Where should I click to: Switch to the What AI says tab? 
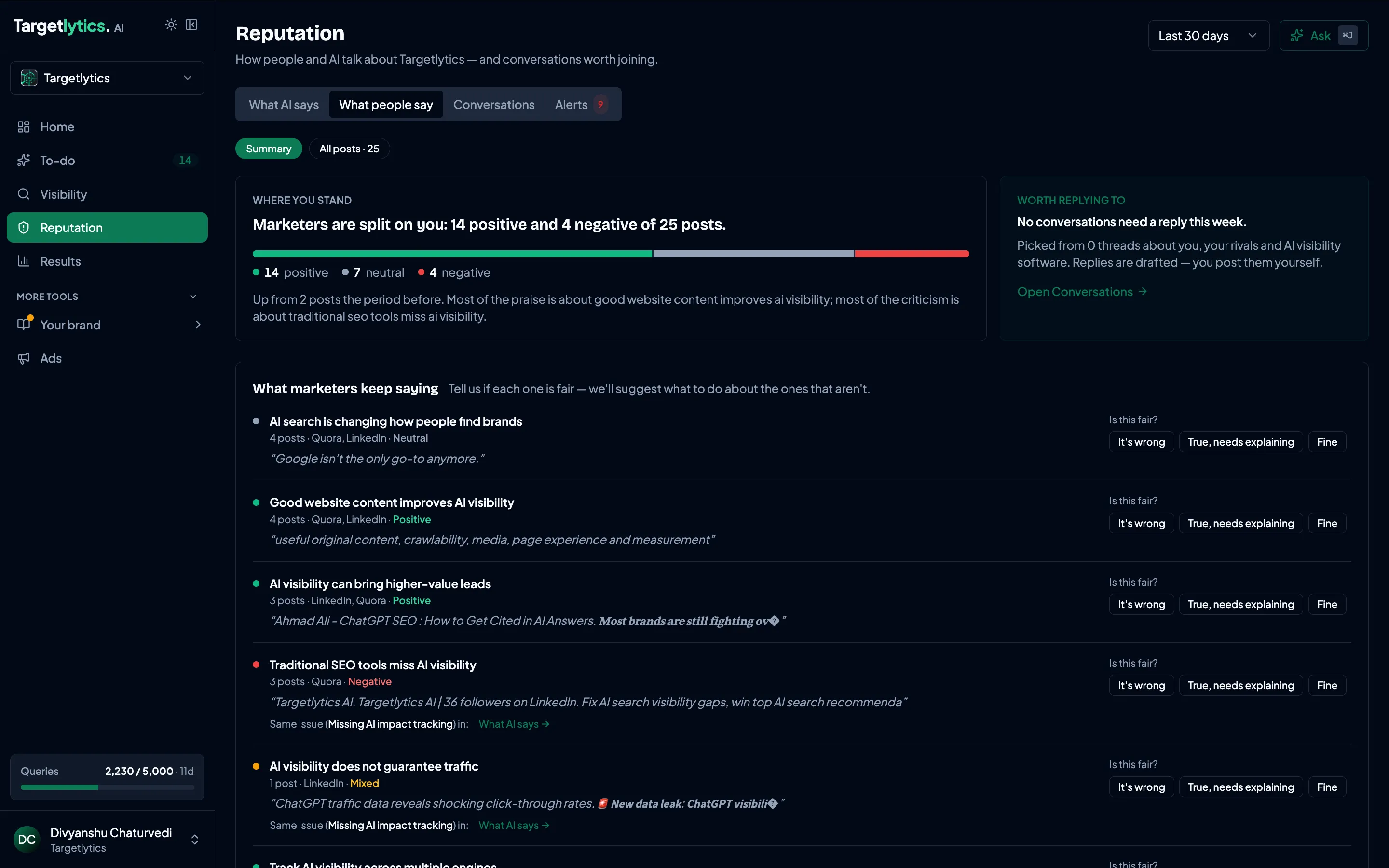click(284, 105)
